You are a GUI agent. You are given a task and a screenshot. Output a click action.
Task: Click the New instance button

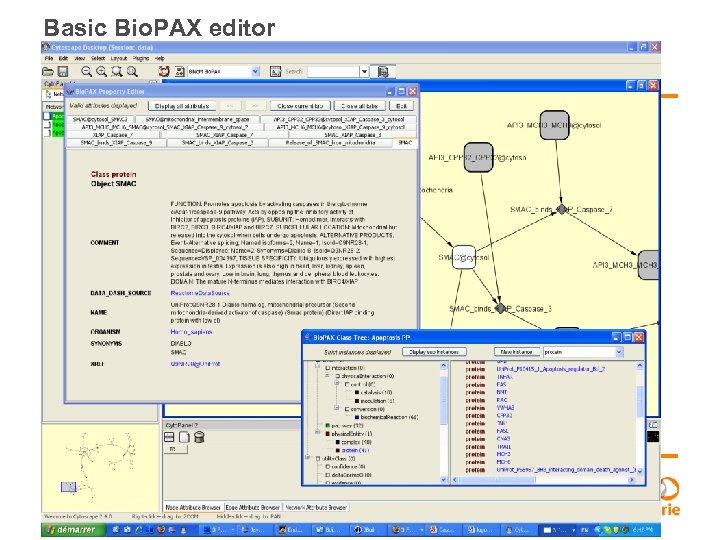[517, 352]
